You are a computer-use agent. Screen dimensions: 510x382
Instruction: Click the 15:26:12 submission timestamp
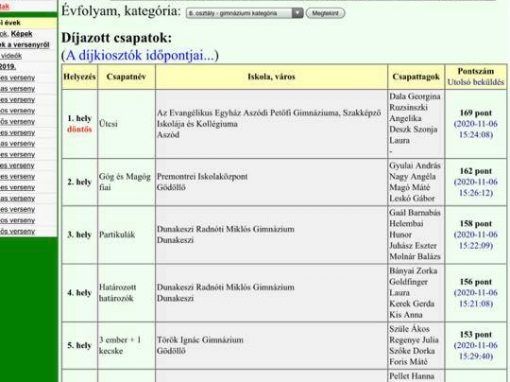click(476, 193)
